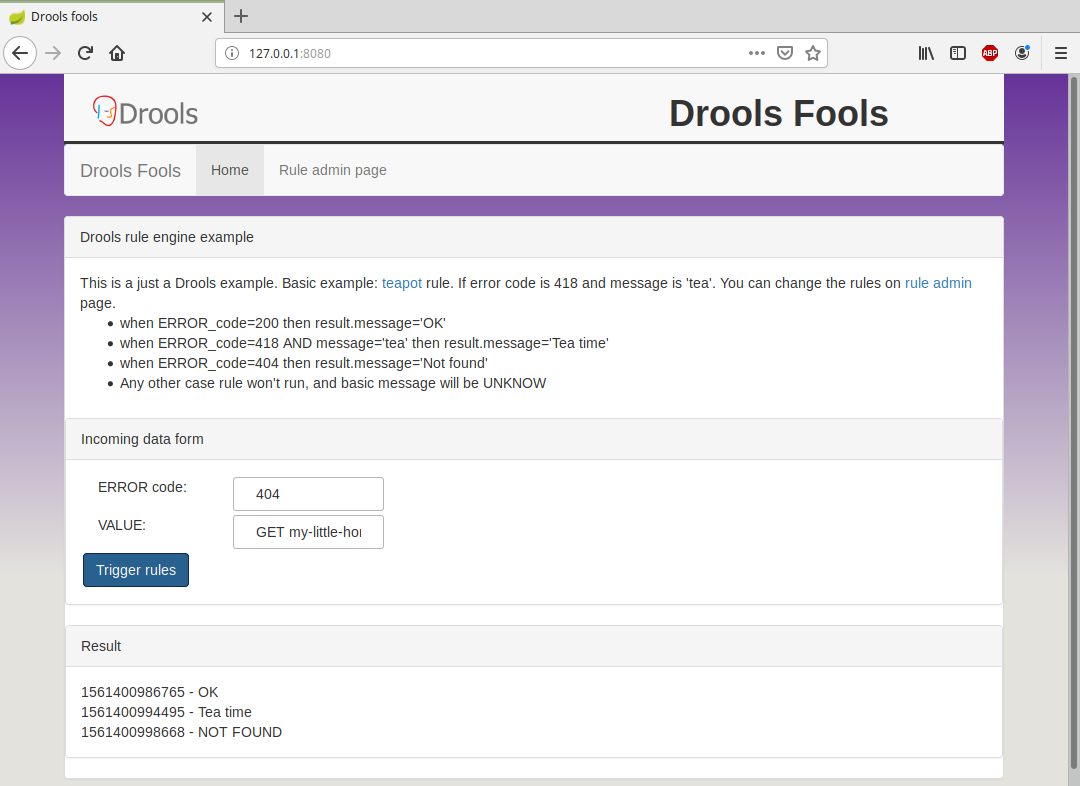Screen dimensions: 1080x786
Task: Open Adblock Plus extension icon
Action: click(990, 53)
